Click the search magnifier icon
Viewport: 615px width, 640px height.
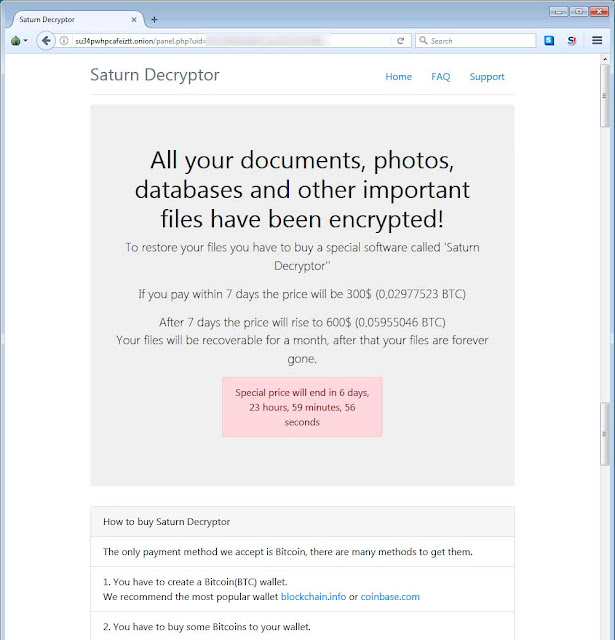click(x=423, y=40)
